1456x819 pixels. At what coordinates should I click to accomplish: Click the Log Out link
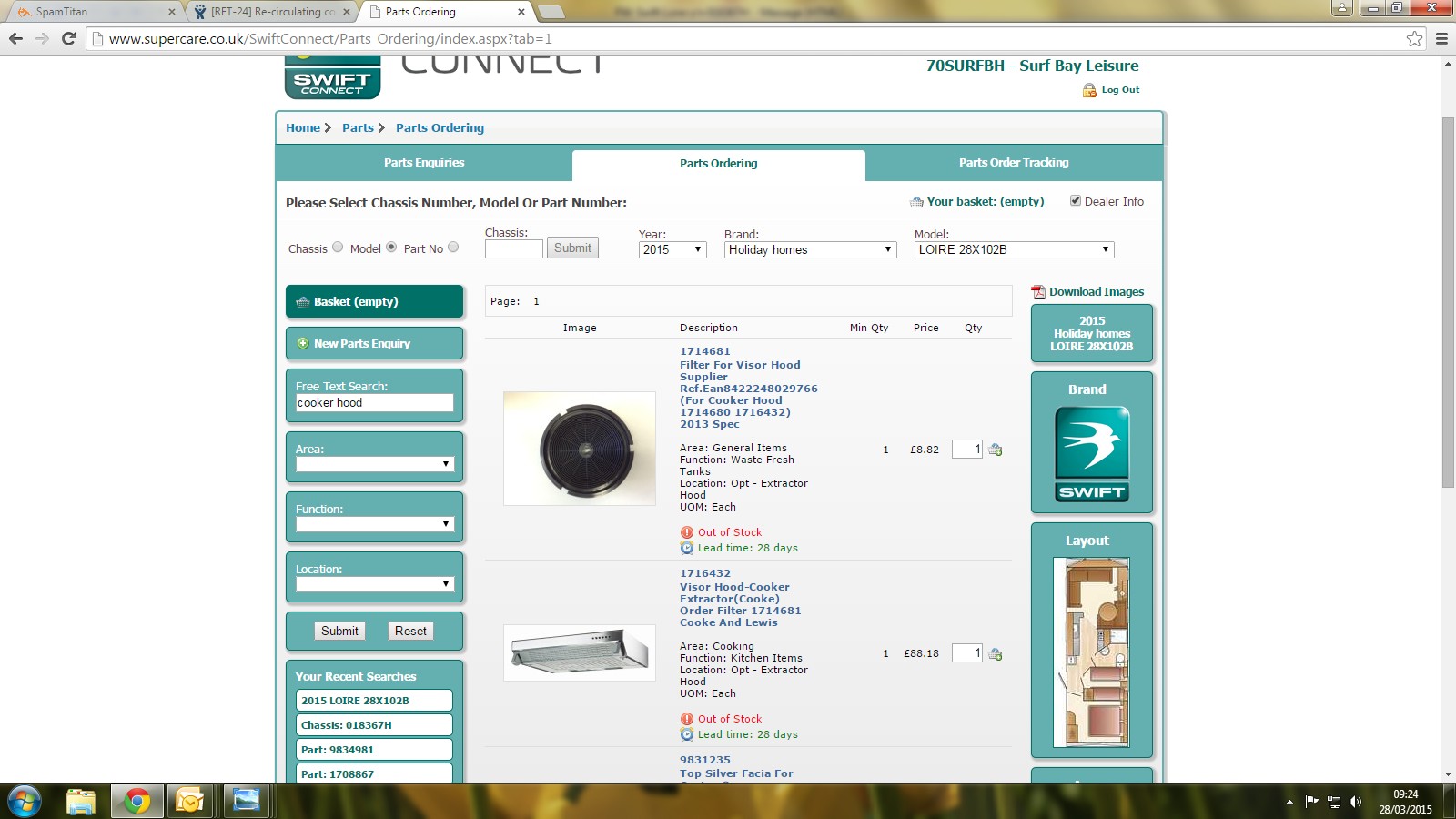coord(1120,90)
